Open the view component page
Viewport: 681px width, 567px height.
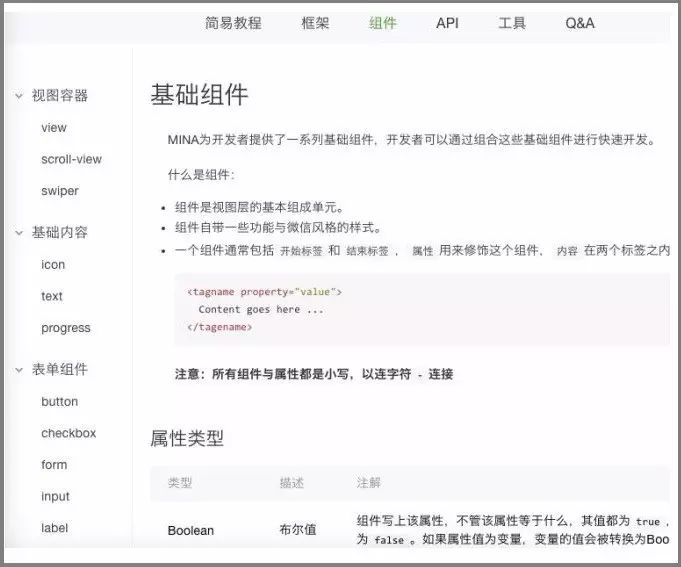[x=54, y=128]
